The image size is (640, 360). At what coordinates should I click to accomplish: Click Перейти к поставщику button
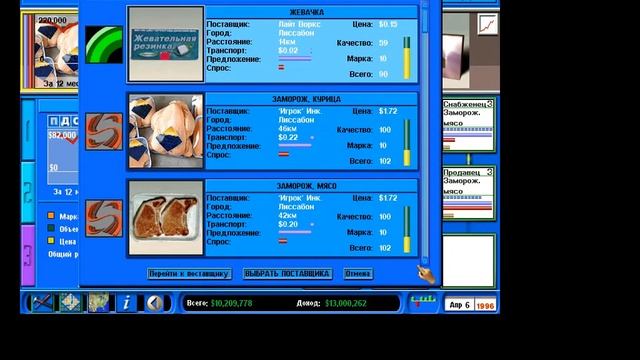[189, 273]
